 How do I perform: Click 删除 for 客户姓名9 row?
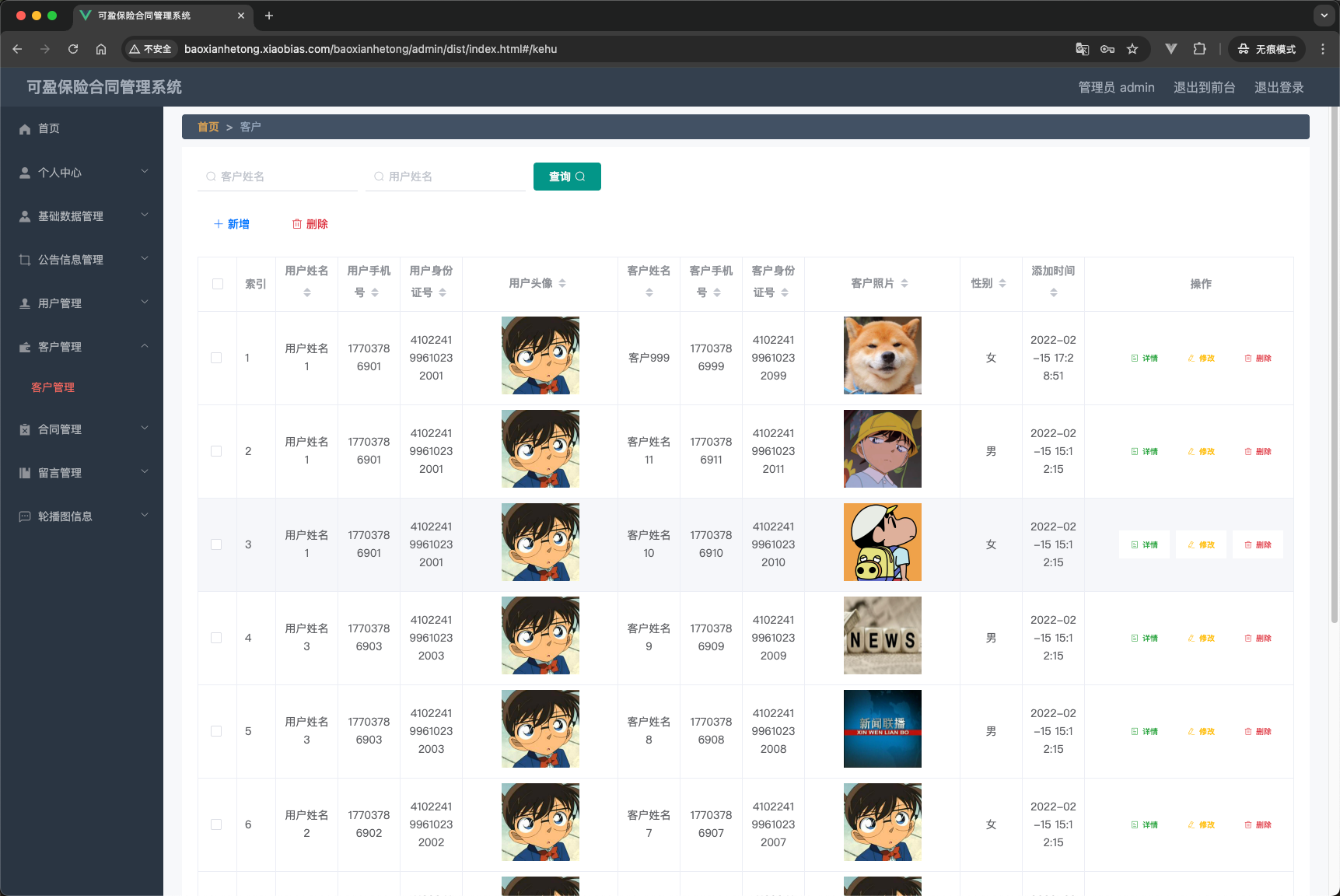click(x=1258, y=639)
